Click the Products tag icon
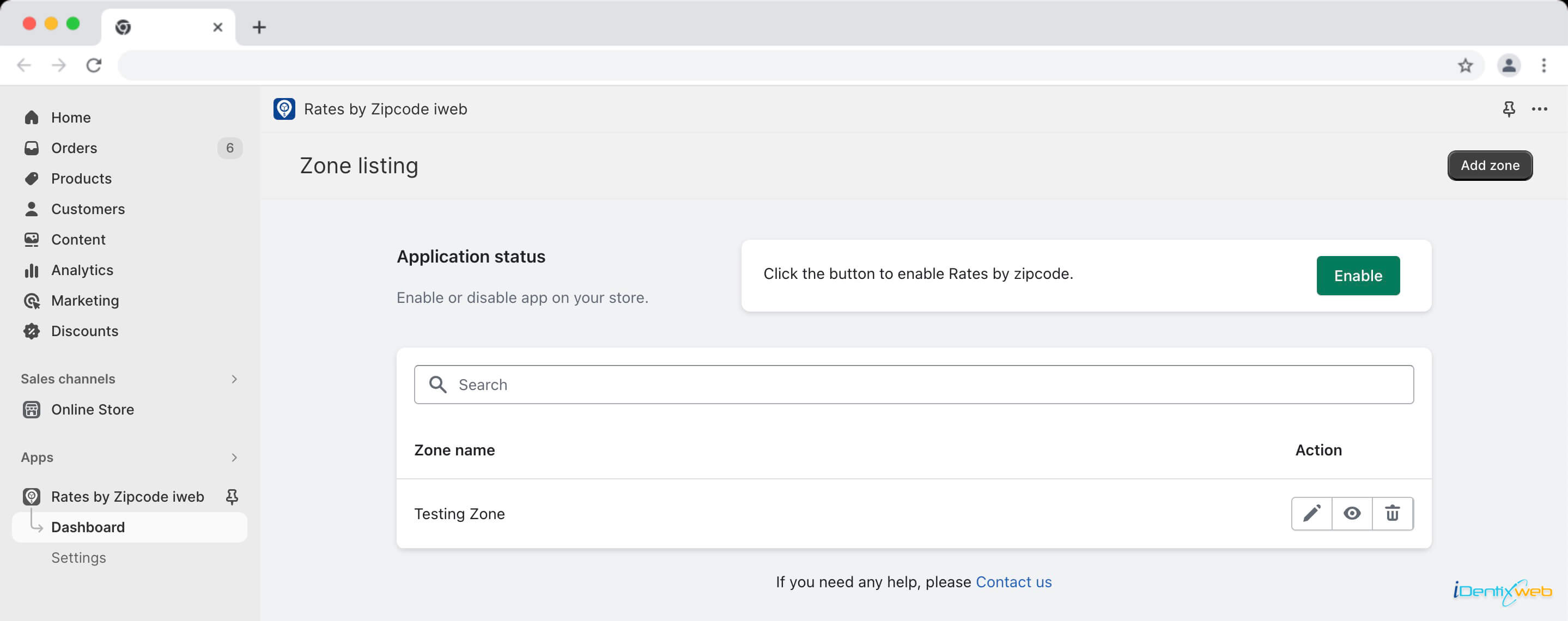The image size is (1568, 621). tap(32, 178)
